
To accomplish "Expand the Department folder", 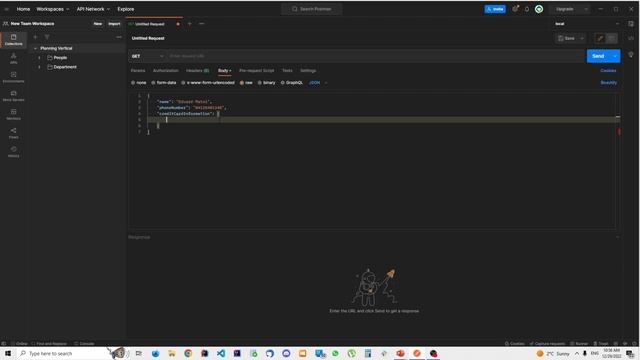I will click(x=40, y=67).
